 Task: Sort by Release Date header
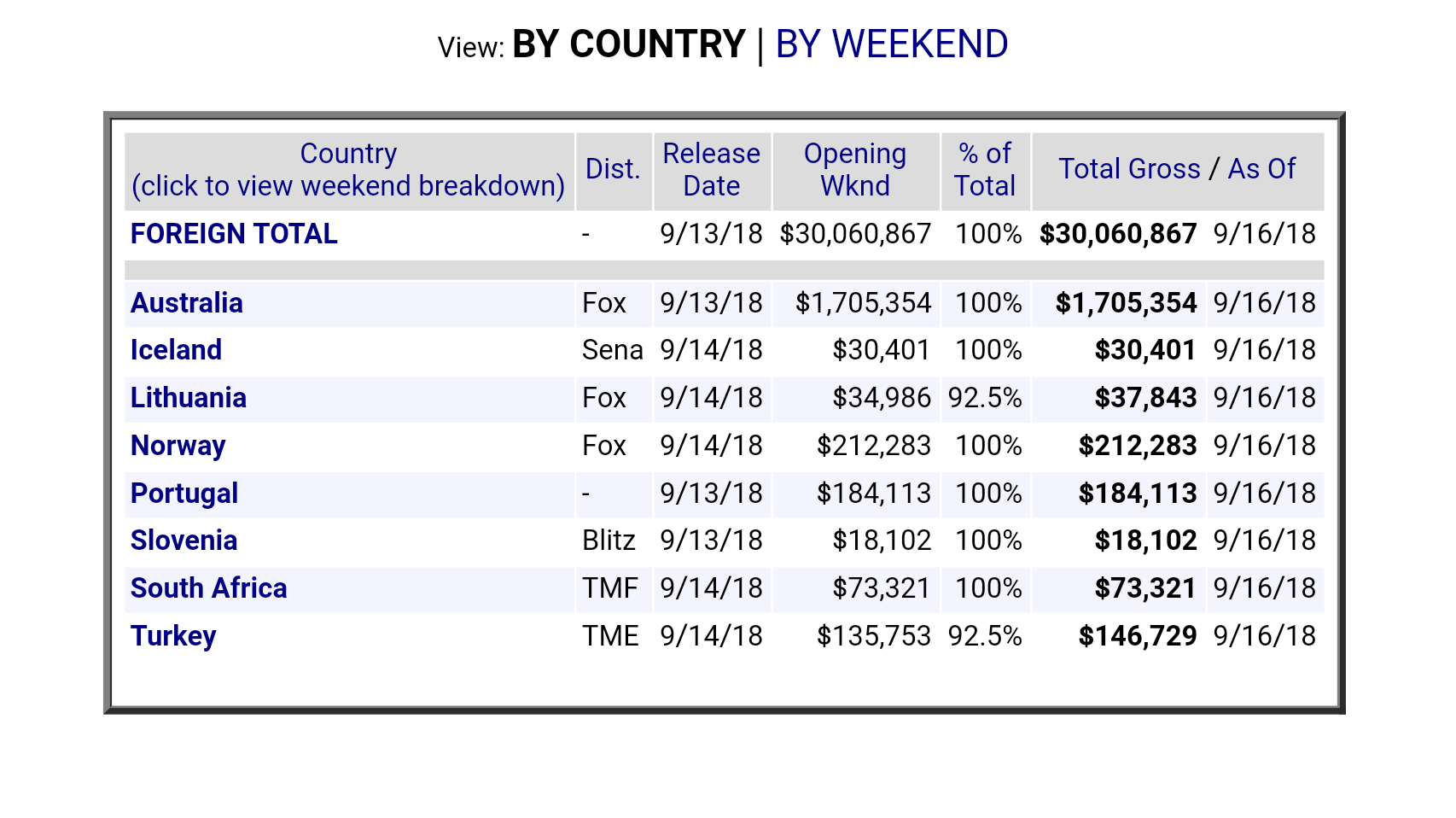(x=711, y=169)
